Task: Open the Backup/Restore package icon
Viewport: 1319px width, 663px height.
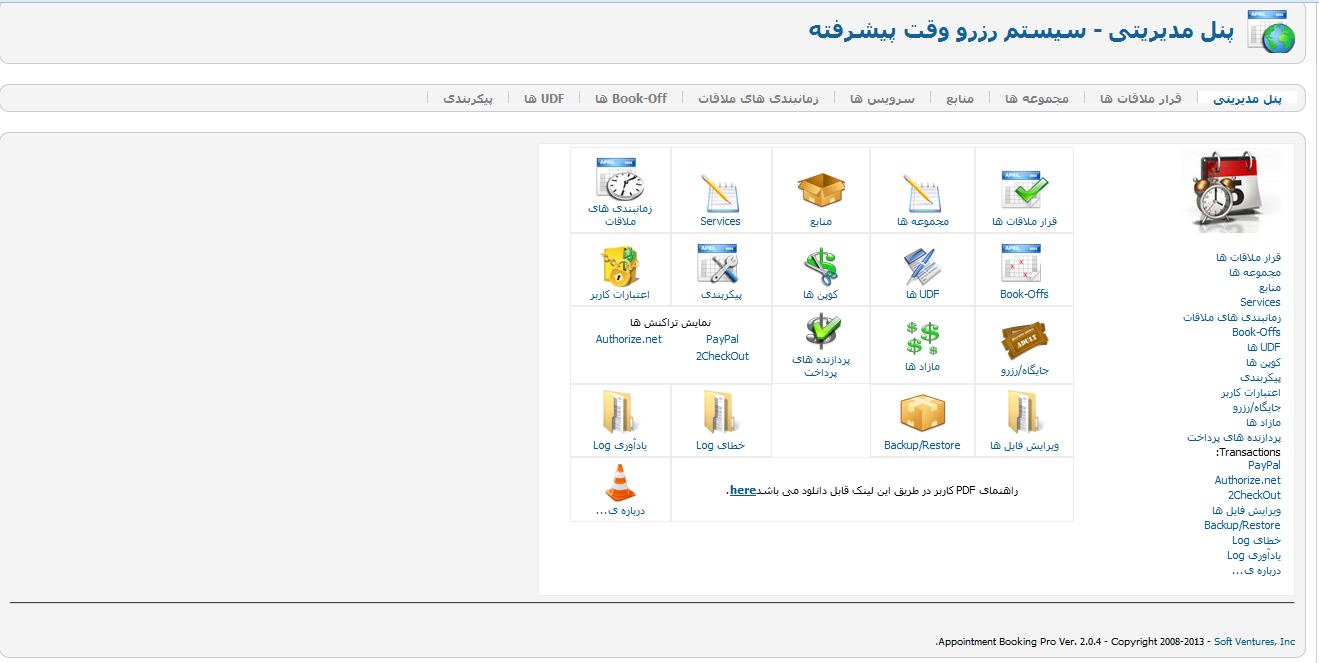Action: [922, 413]
